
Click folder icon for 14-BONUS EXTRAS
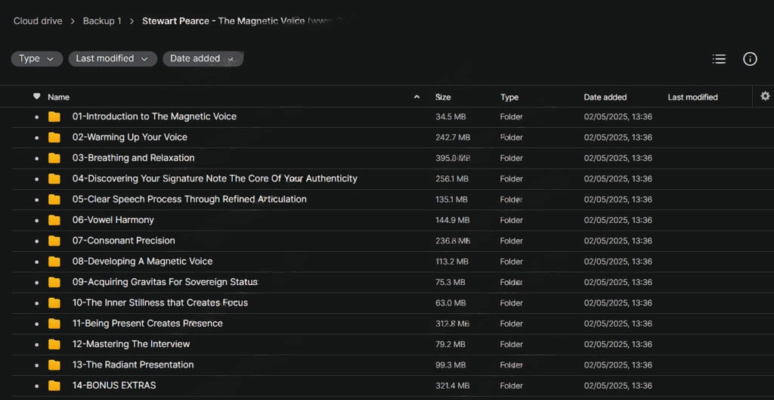click(x=54, y=386)
